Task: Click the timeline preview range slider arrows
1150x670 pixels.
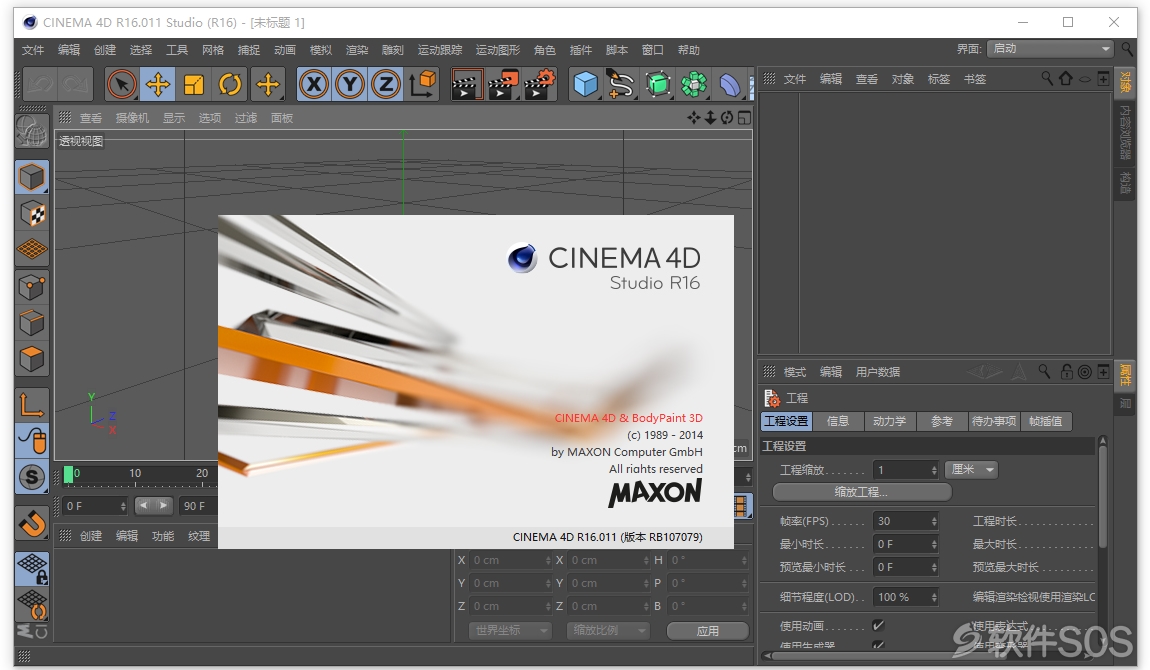Action: click(153, 505)
